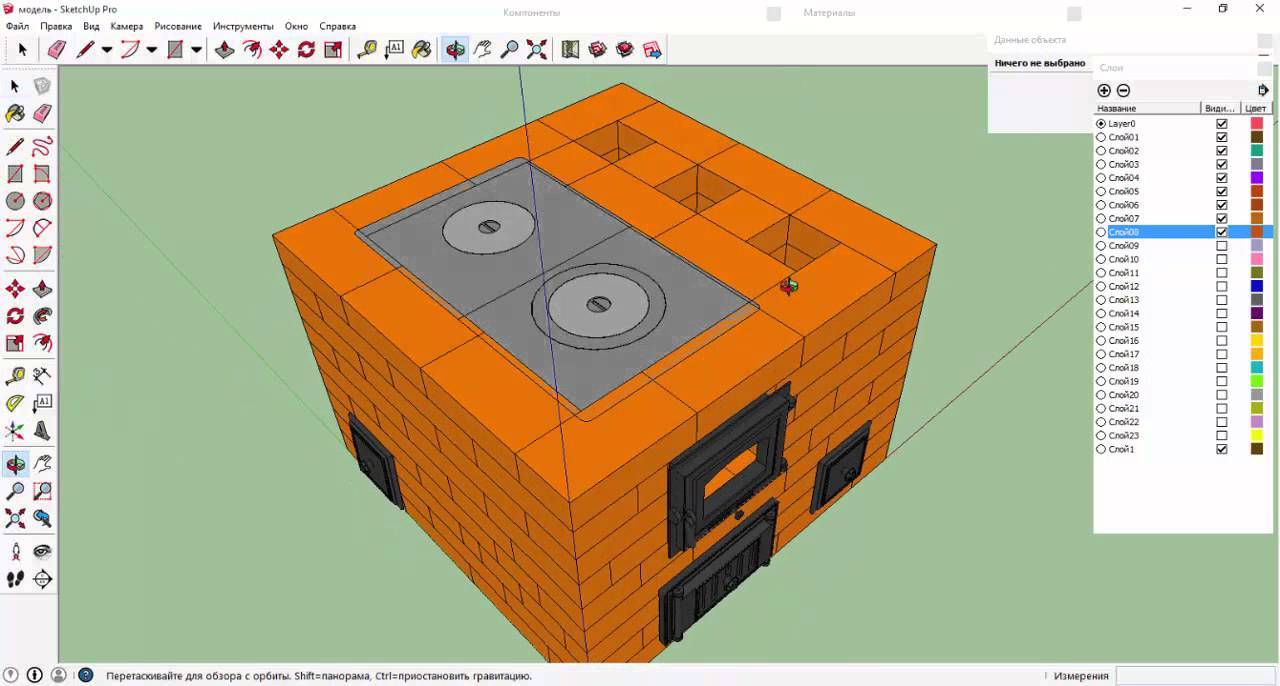Image resolution: width=1280 pixels, height=686 pixels.
Task: Click the Цвет column header
Action: coord(1256,108)
